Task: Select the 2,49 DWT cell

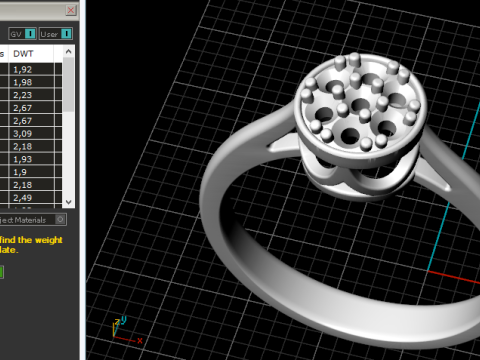Action: coord(32,198)
